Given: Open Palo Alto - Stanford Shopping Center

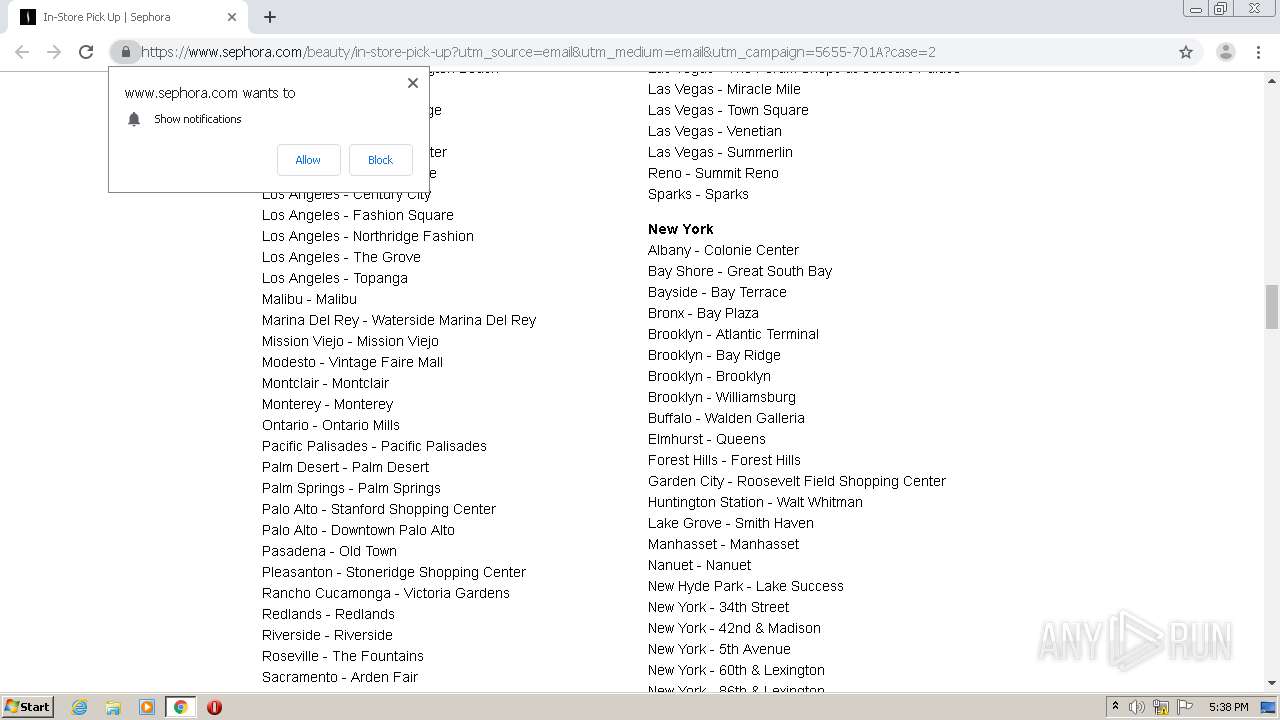Looking at the screenshot, I should pos(379,509).
